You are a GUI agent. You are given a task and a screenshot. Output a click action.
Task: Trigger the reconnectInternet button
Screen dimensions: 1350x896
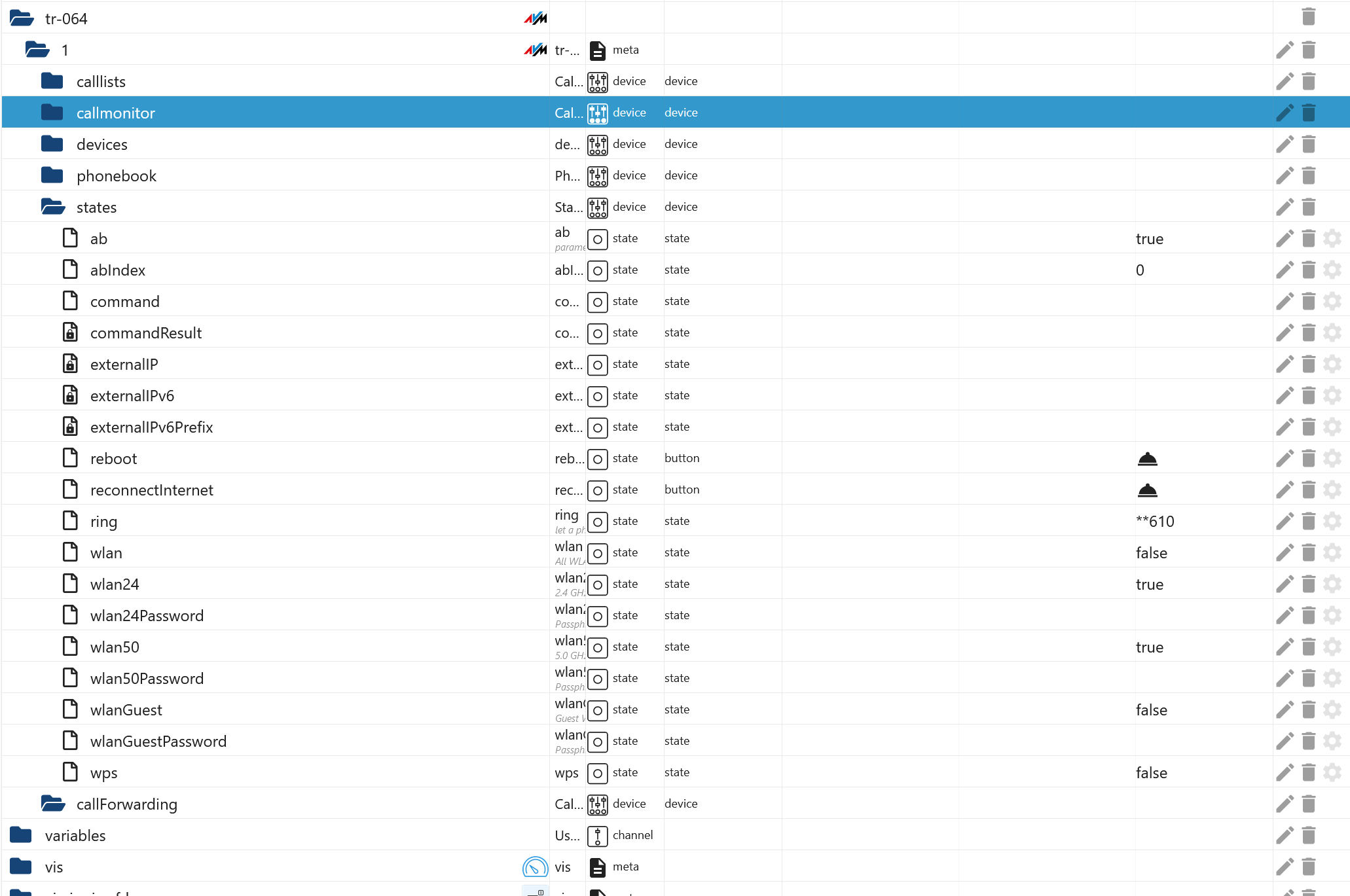pos(1147,490)
